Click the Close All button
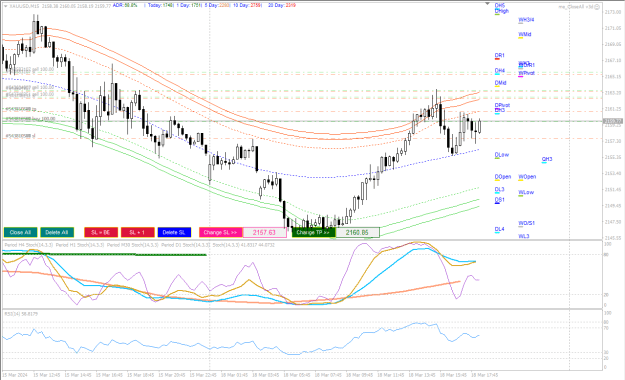The image size is (625, 380). tap(20, 232)
